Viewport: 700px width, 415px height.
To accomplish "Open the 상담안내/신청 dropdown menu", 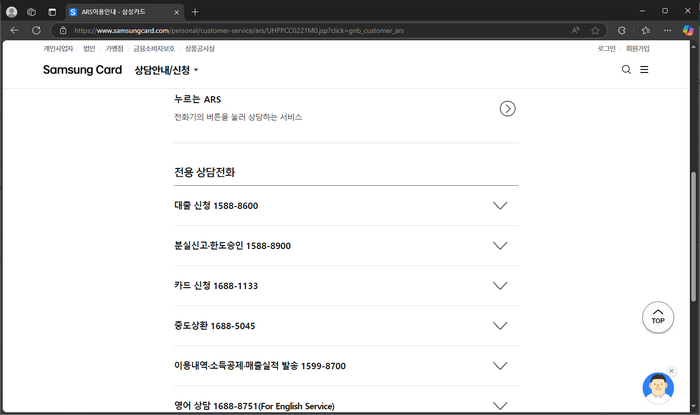I will click(166, 70).
